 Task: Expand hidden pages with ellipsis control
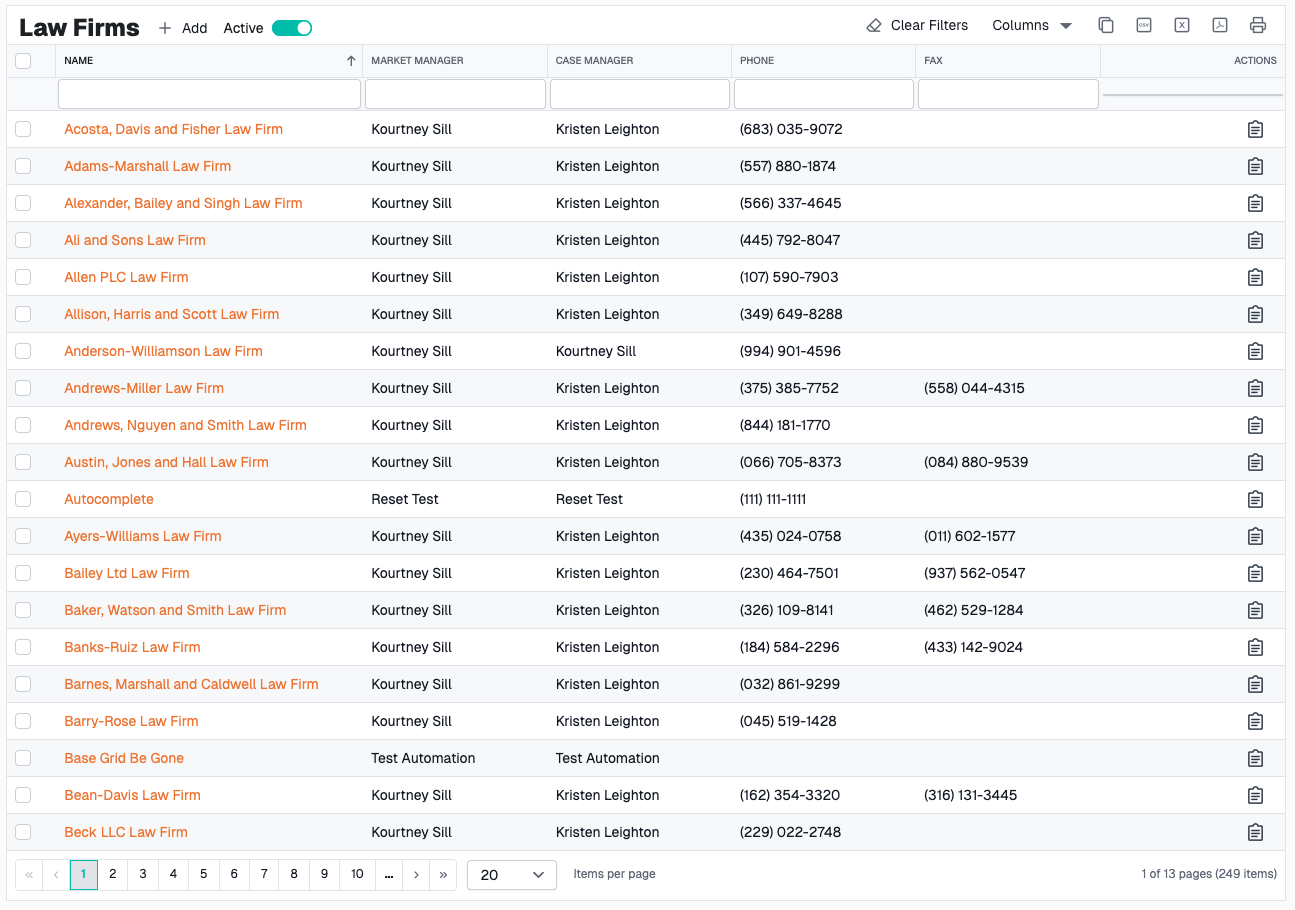coord(388,874)
